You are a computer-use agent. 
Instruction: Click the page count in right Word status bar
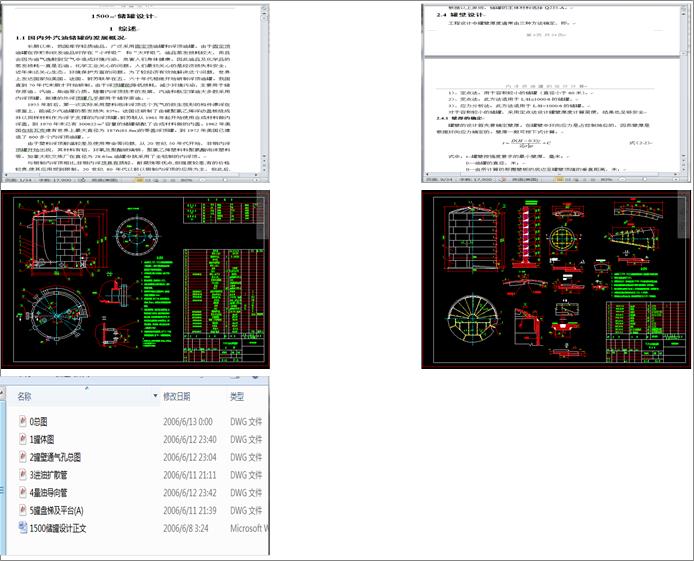pos(439,180)
